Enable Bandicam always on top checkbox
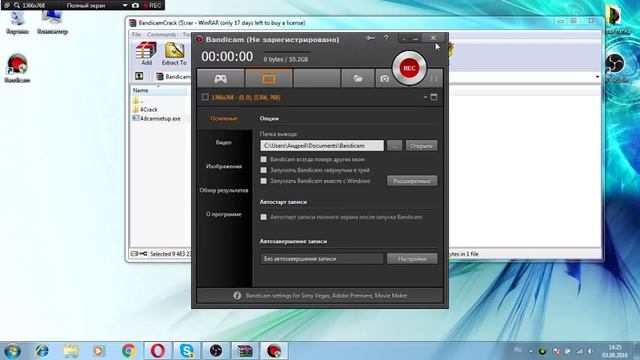Screen dimensions: 640x360 [264, 159]
